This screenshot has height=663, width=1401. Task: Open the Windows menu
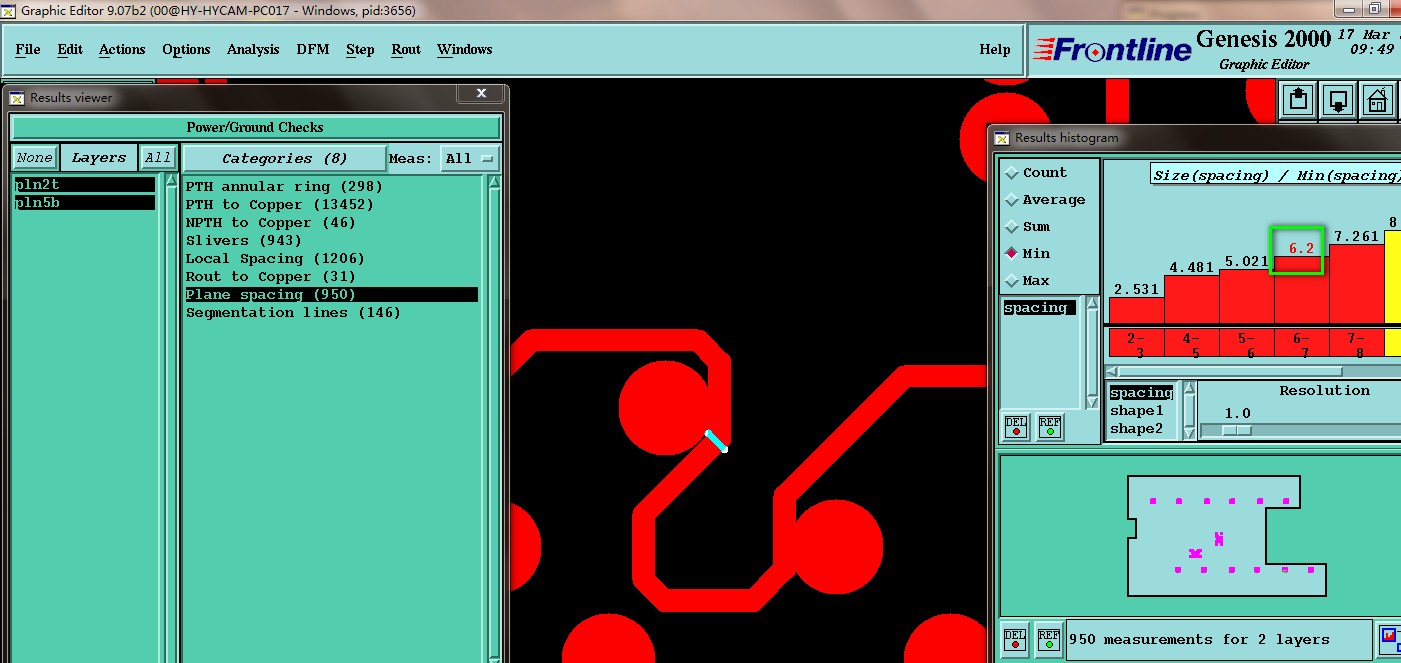click(x=465, y=49)
